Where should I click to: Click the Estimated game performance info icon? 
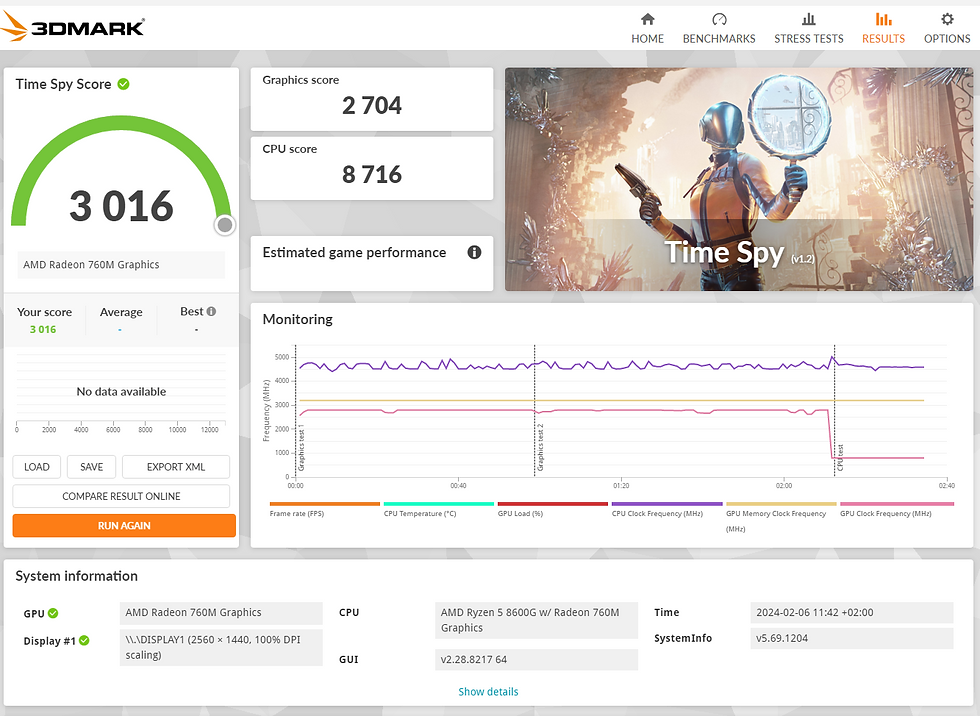pyautogui.click(x=474, y=252)
